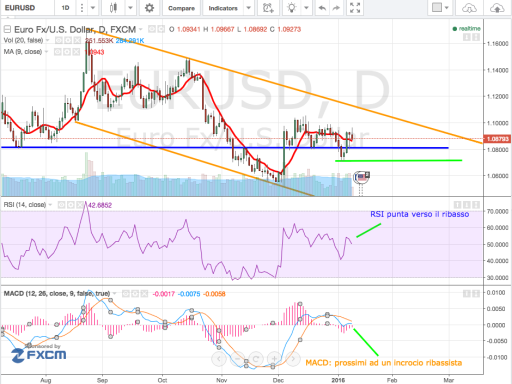Click the Compare button
Image resolution: width=512 pixels, height=384 pixels.
click(x=181, y=8)
